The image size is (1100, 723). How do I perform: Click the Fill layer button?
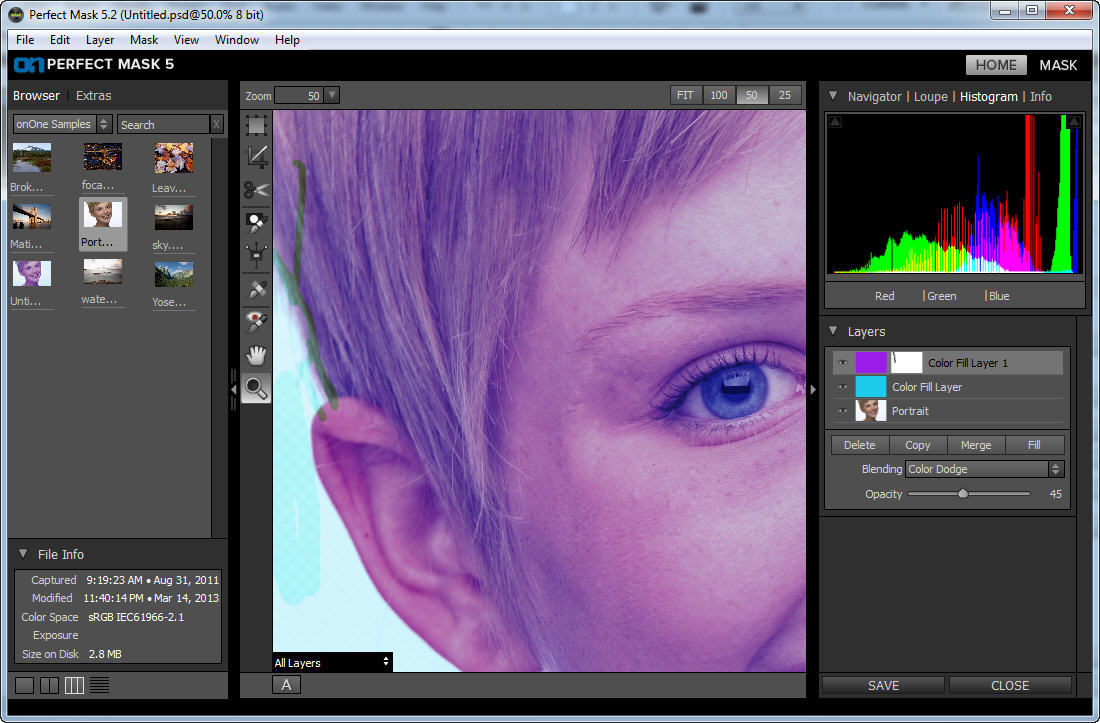tap(1034, 445)
